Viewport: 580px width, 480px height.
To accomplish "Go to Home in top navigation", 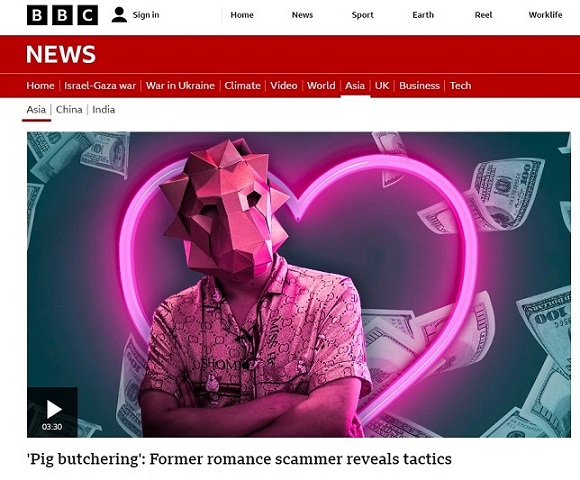I will (x=242, y=15).
